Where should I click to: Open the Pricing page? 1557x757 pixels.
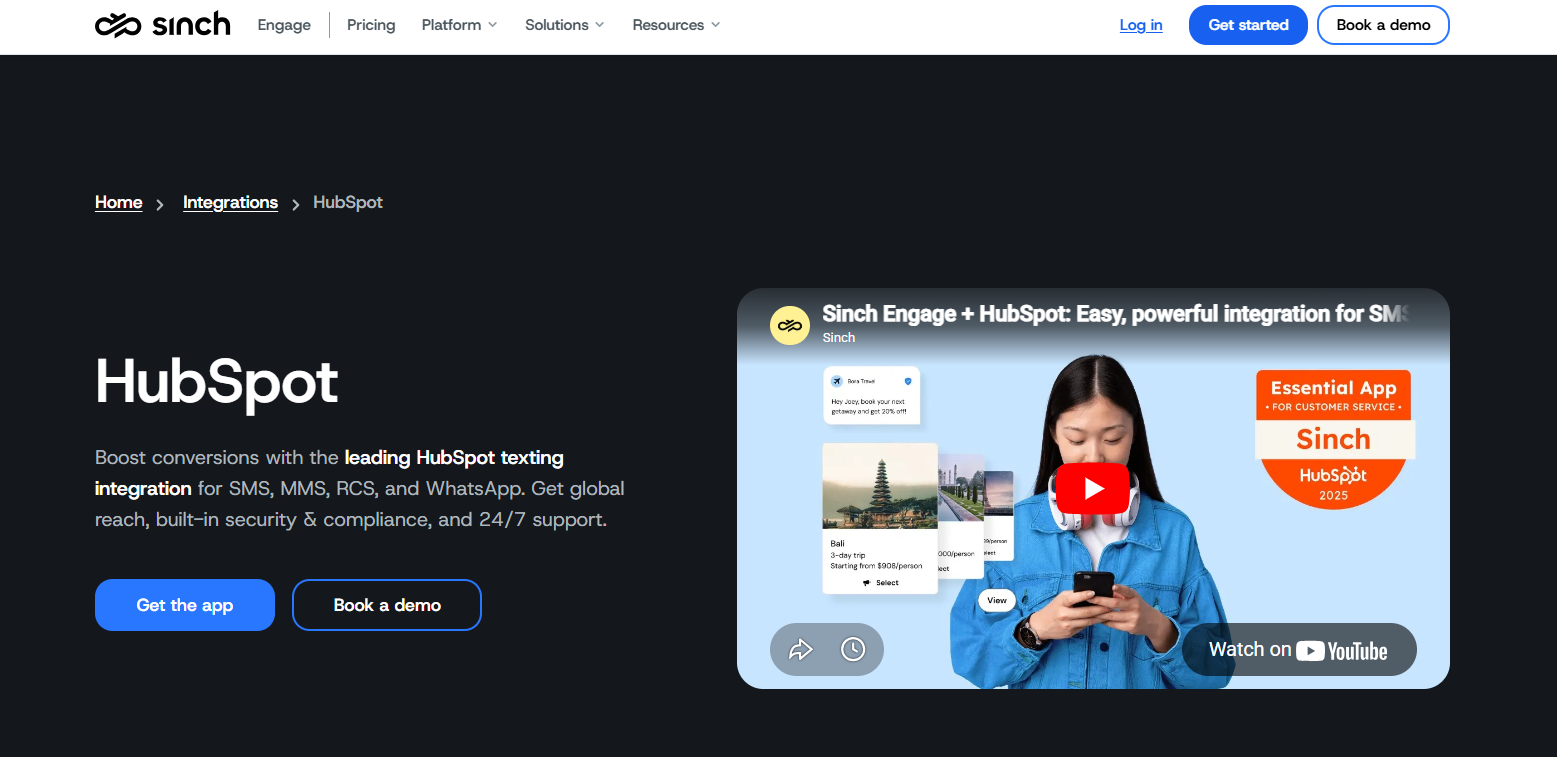[x=371, y=25]
